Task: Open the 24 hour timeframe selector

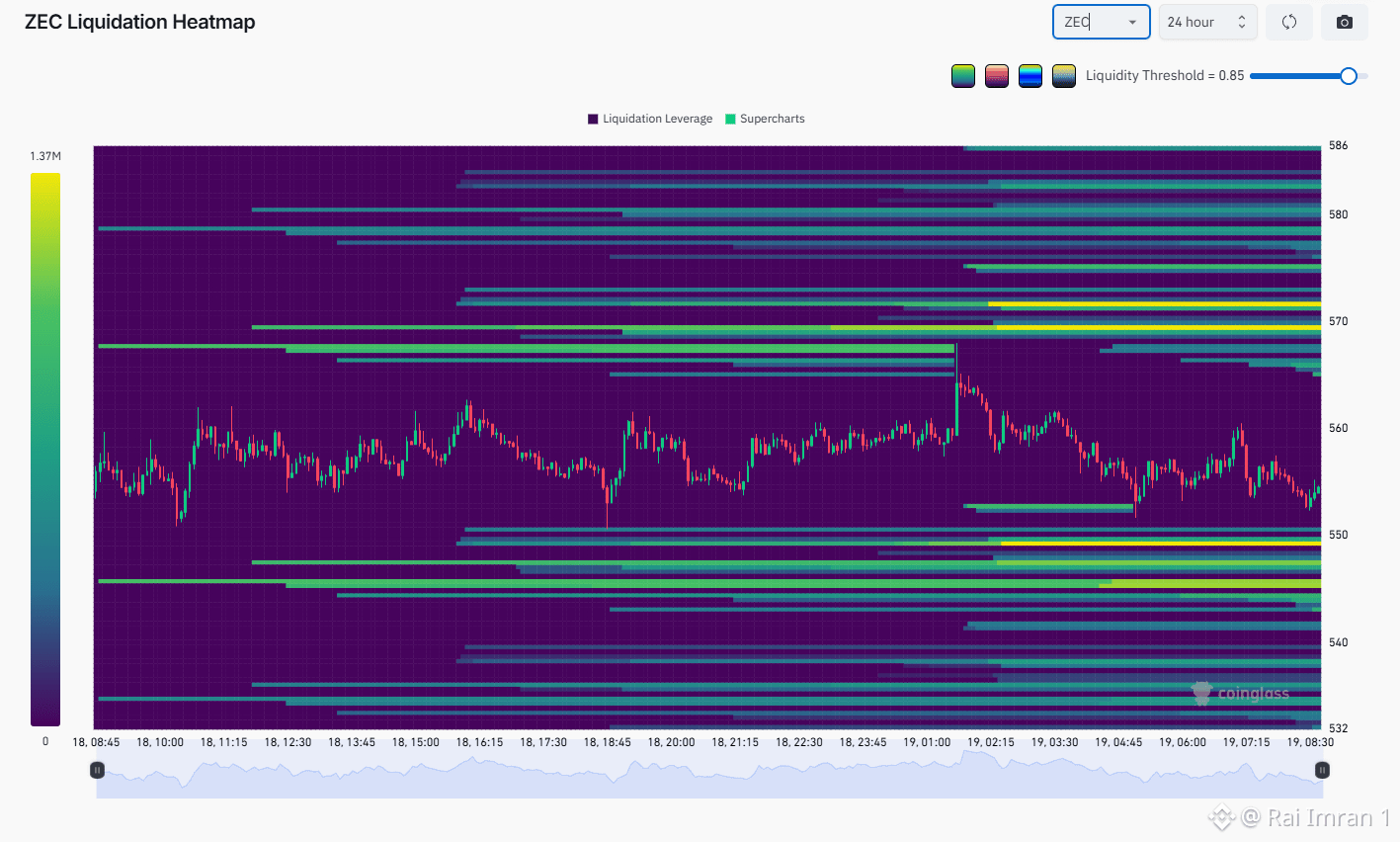Action: pos(1207,22)
